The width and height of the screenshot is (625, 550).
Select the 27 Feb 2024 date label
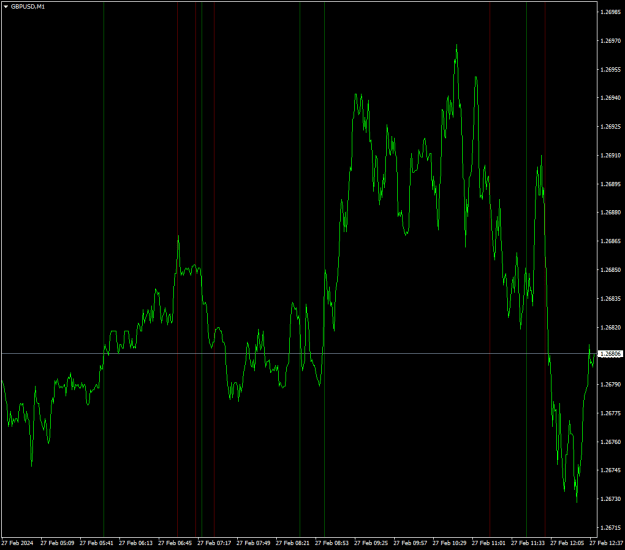[18, 543]
